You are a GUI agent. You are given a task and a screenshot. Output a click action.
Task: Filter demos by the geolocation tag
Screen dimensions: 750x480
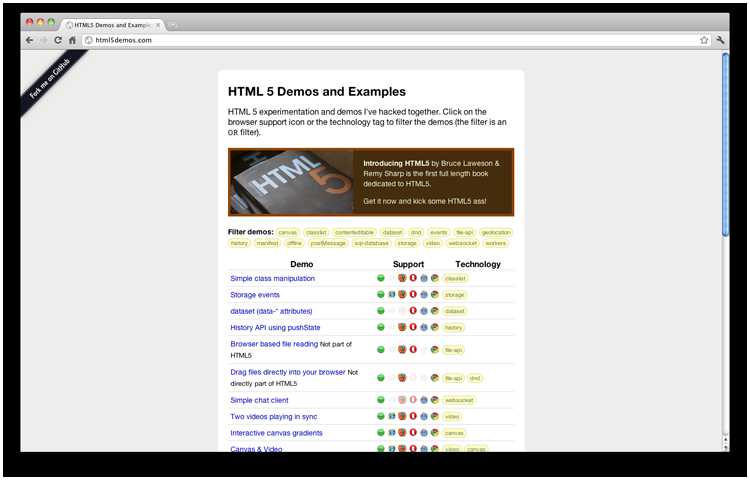496,232
